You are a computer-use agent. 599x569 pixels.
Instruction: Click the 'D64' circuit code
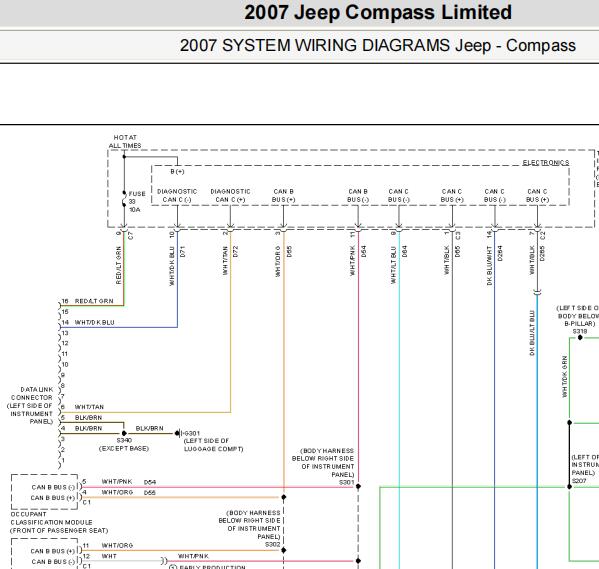[x=405, y=251]
